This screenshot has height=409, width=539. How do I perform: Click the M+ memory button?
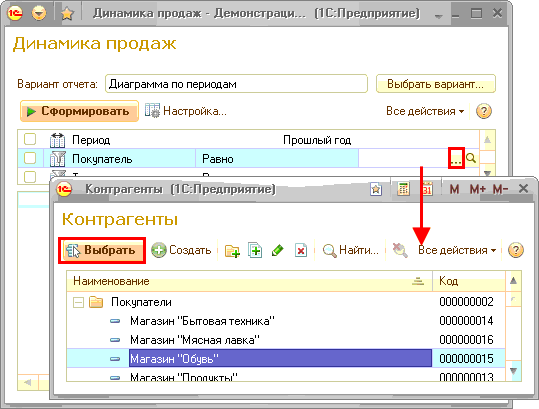(477, 189)
